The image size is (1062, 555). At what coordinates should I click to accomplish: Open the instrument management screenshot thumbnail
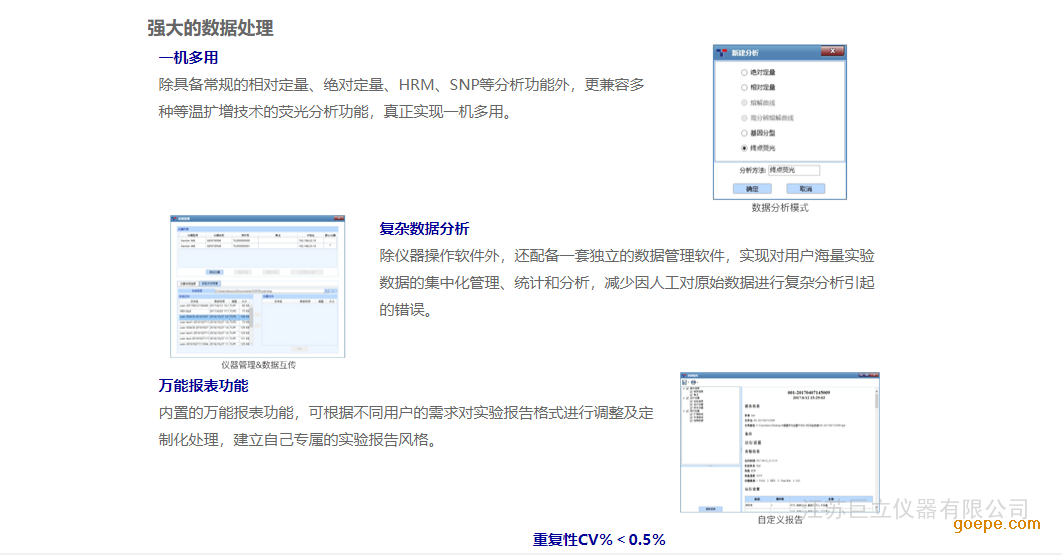(x=257, y=286)
